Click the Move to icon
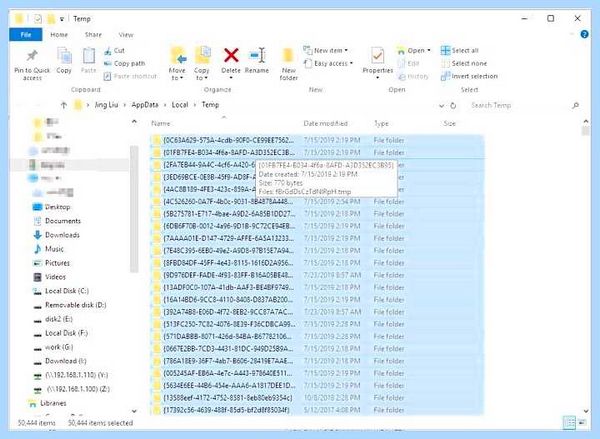Screen dimensions: 600x439 178,56
